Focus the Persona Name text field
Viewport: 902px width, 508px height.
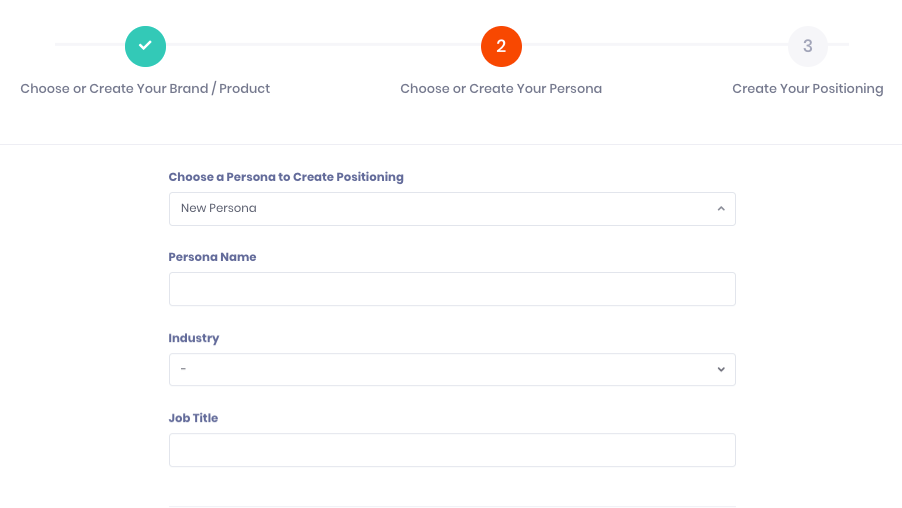[x=452, y=289]
